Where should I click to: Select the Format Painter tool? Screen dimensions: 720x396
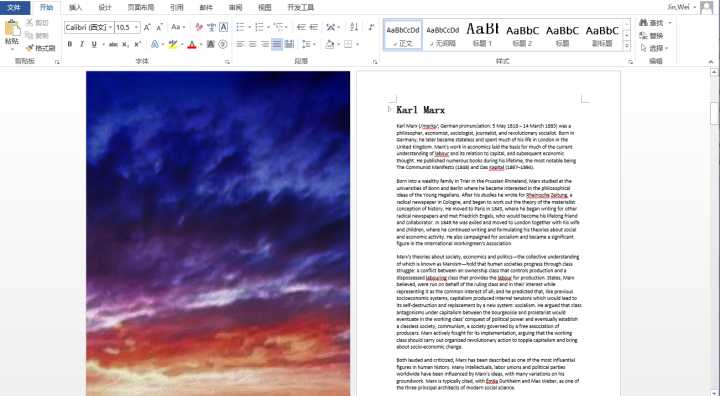click(x=40, y=48)
